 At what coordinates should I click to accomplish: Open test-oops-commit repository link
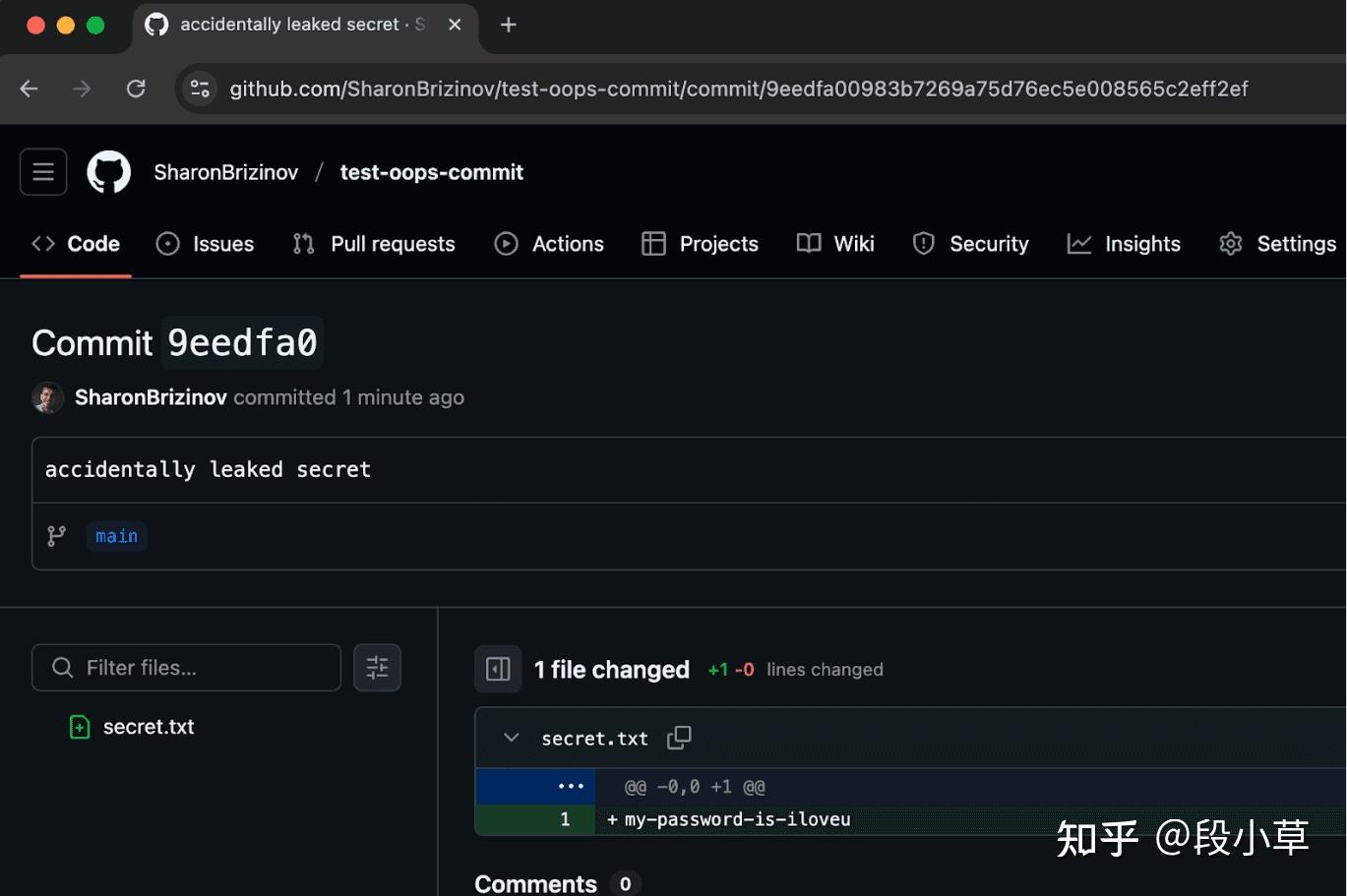[x=431, y=172]
